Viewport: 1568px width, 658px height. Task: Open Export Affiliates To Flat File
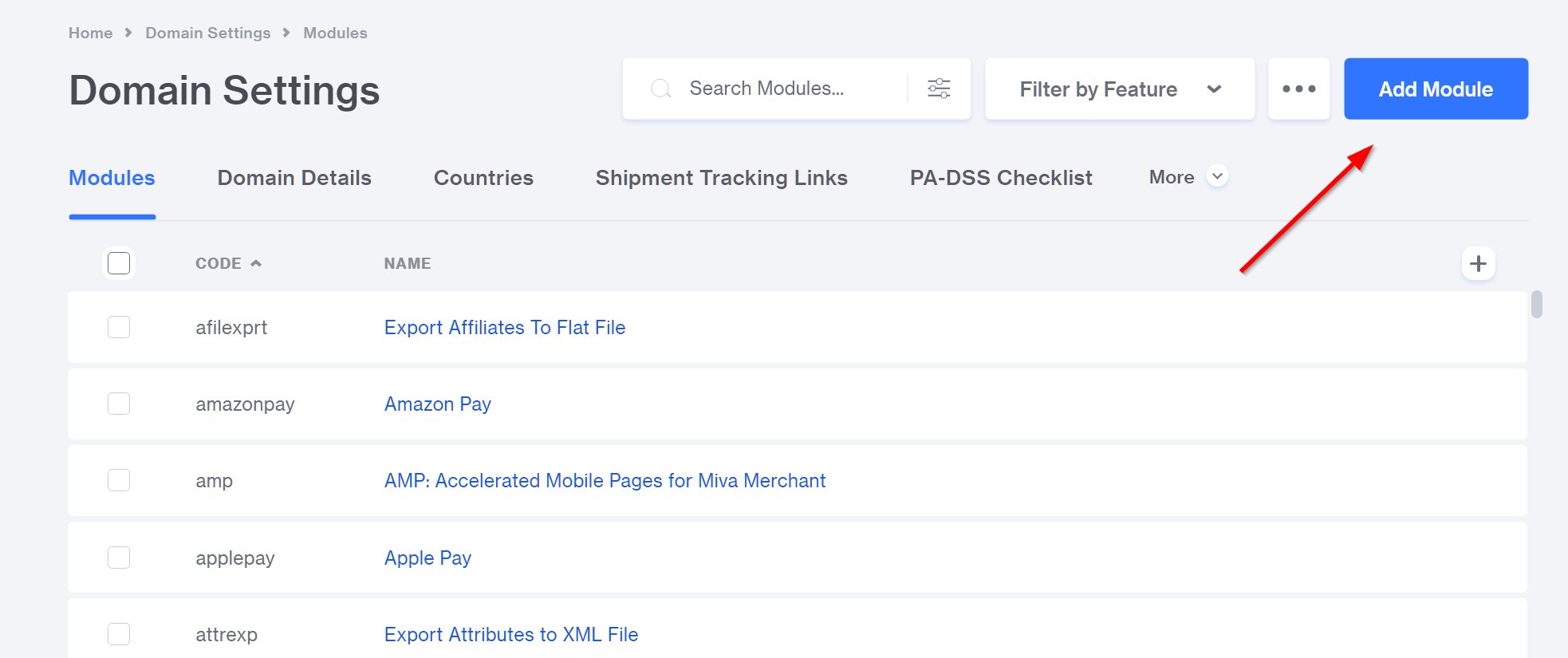click(x=504, y=328)
